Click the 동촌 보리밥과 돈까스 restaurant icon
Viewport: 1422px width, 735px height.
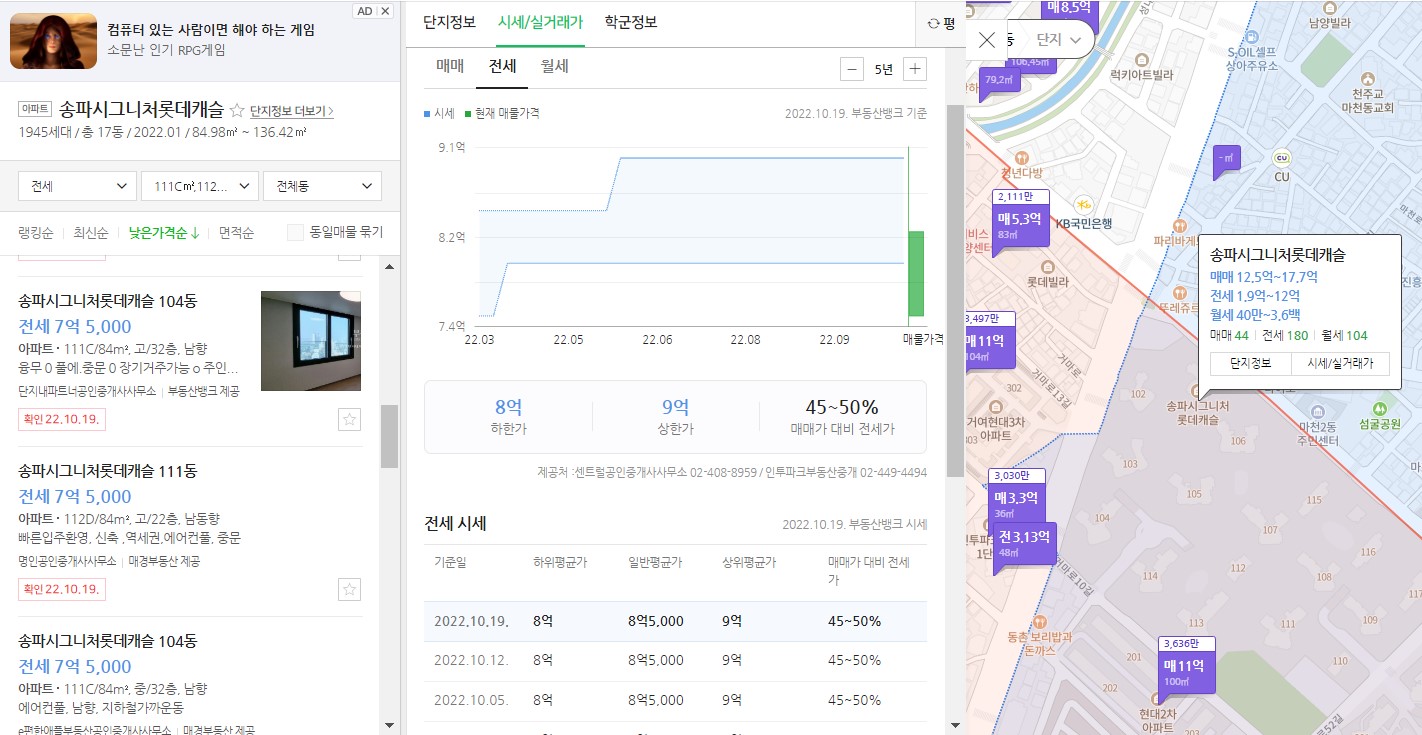1040,622
